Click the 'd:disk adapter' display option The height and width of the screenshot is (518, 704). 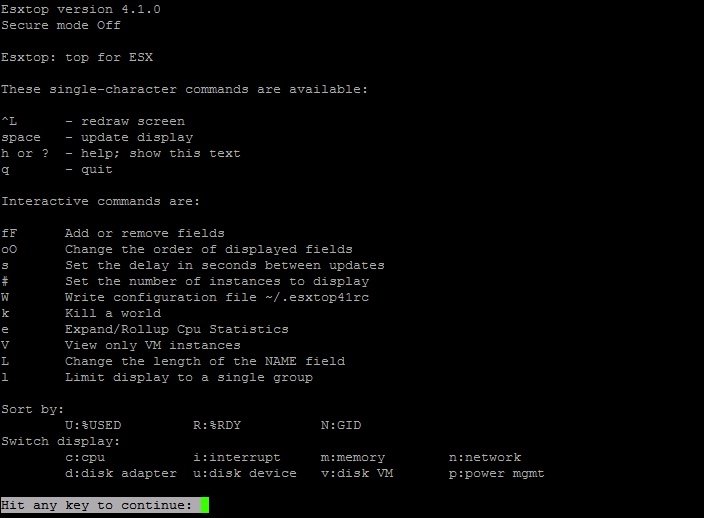[121, 474]
